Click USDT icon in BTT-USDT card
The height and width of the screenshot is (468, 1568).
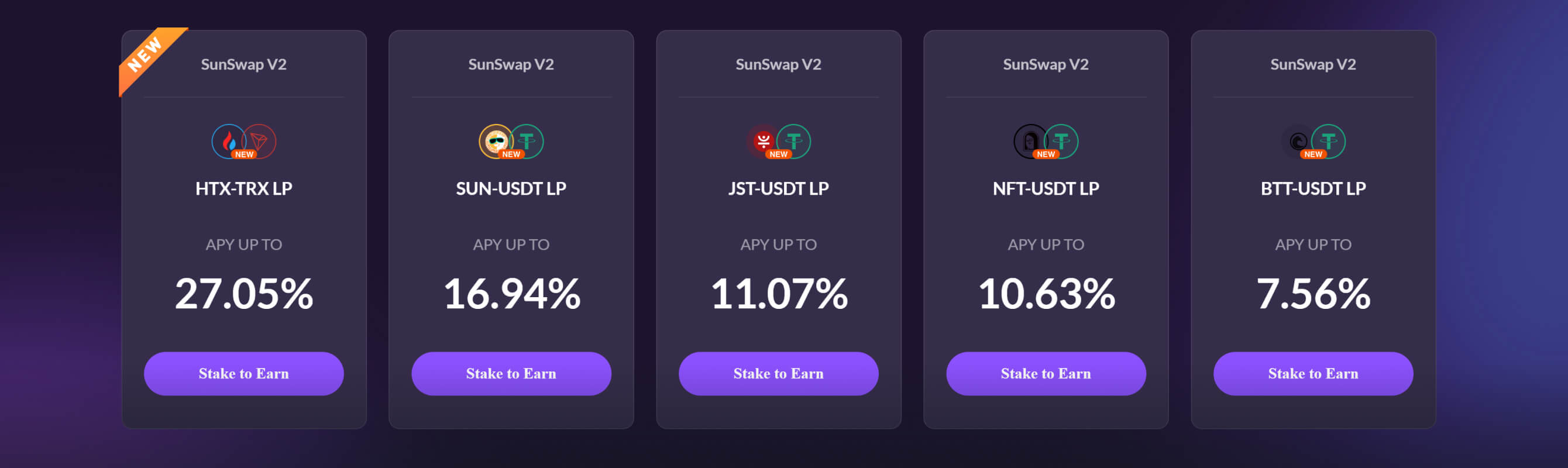point(1329,140)
